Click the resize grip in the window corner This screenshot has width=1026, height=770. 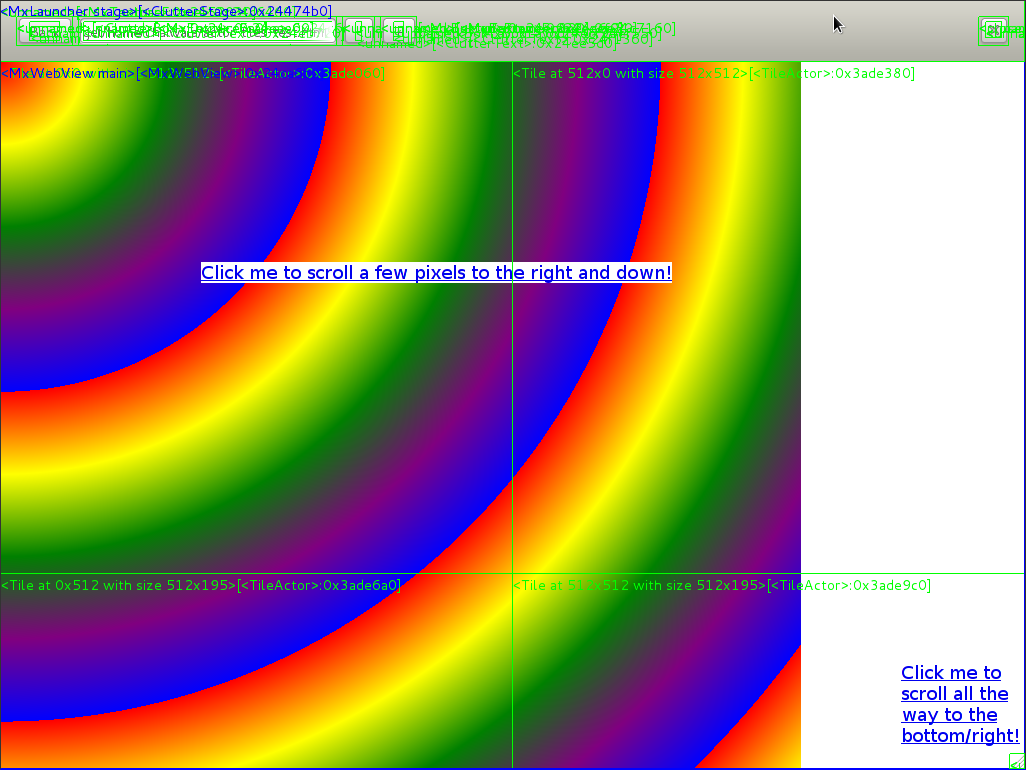point(1016,761)
